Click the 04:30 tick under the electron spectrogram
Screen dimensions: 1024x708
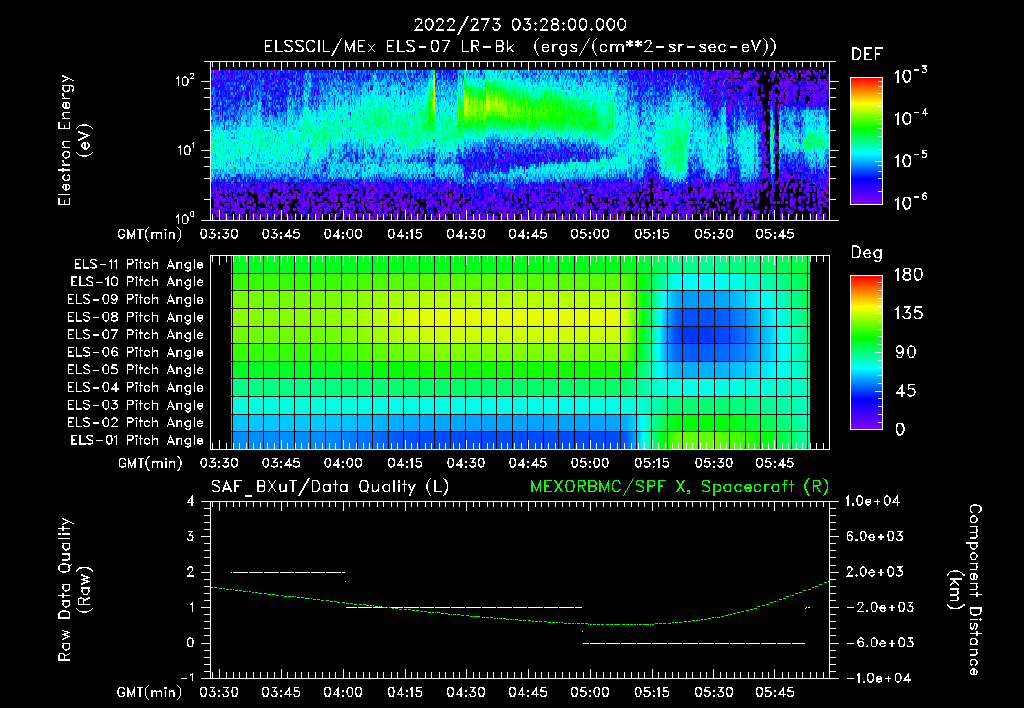pos(466,234)
